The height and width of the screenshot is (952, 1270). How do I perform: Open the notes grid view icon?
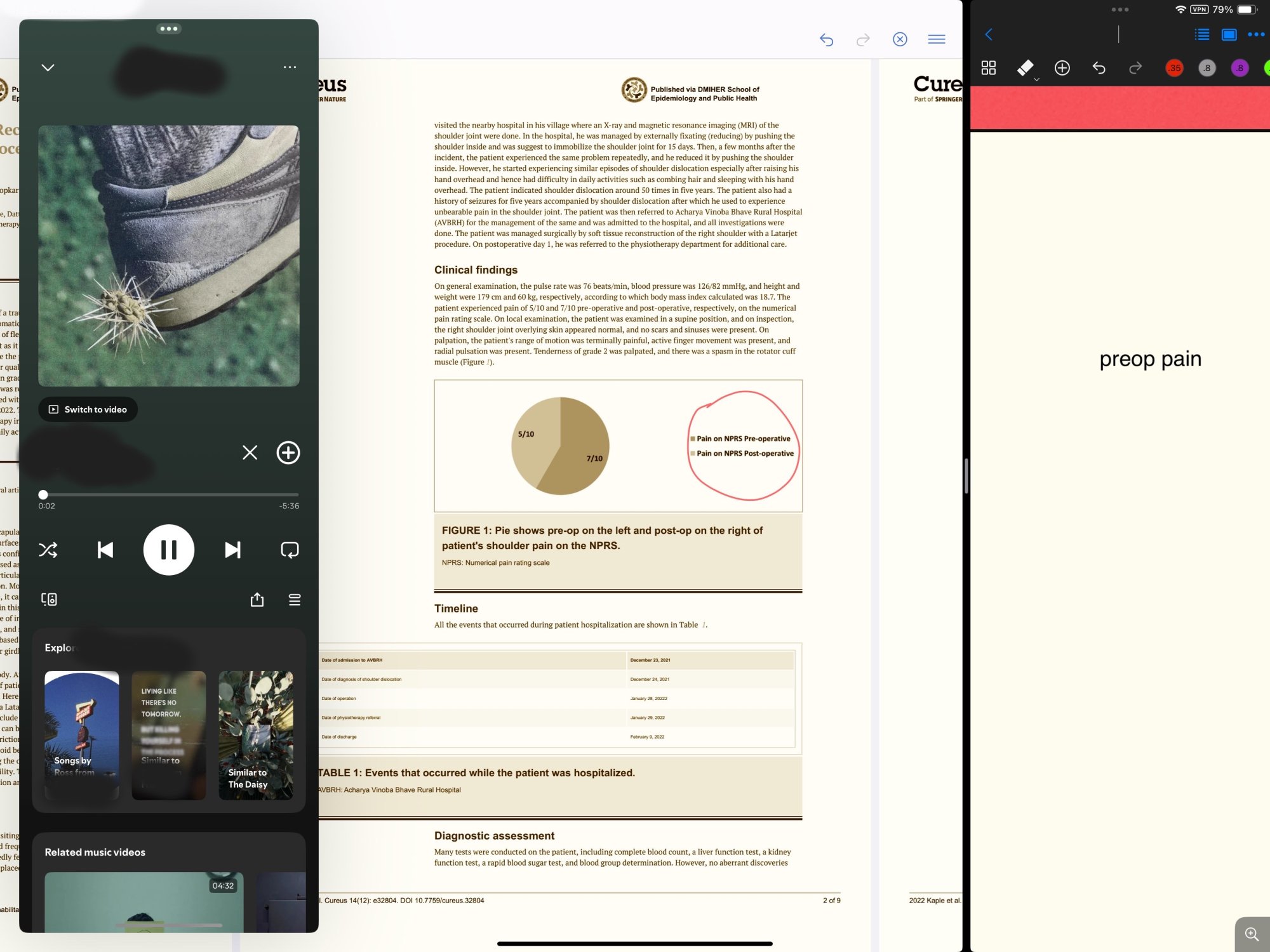pyautogui.click(x=988, y=68)
